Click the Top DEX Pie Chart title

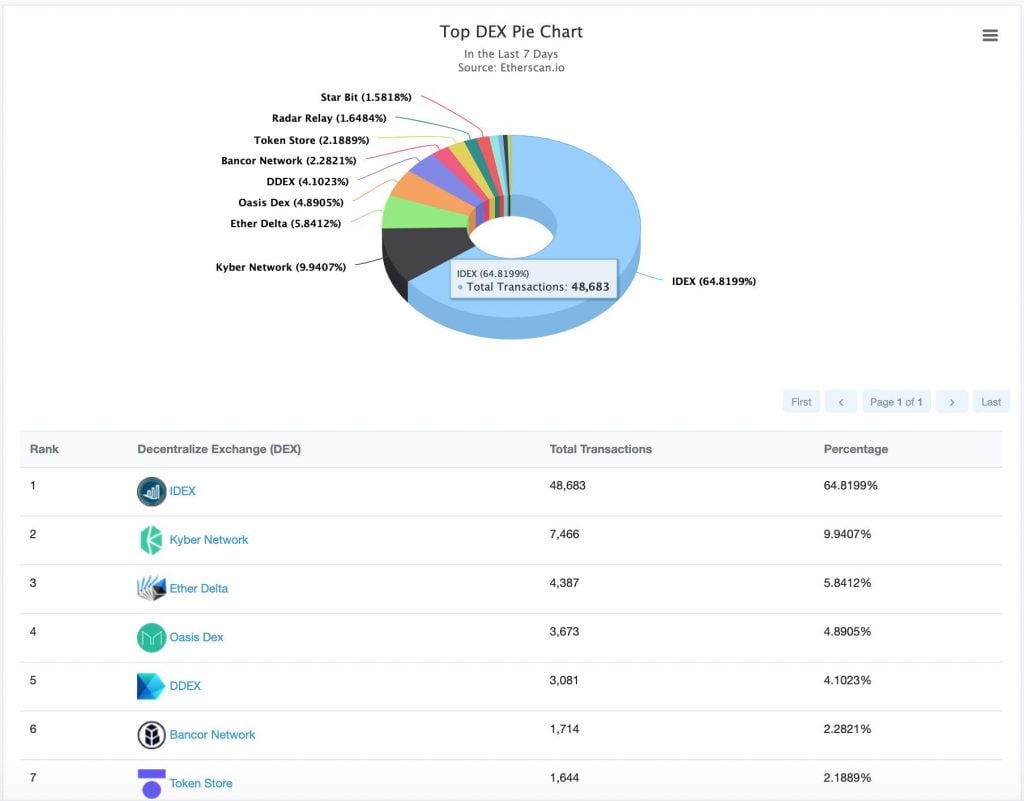[x=511, y=32]
